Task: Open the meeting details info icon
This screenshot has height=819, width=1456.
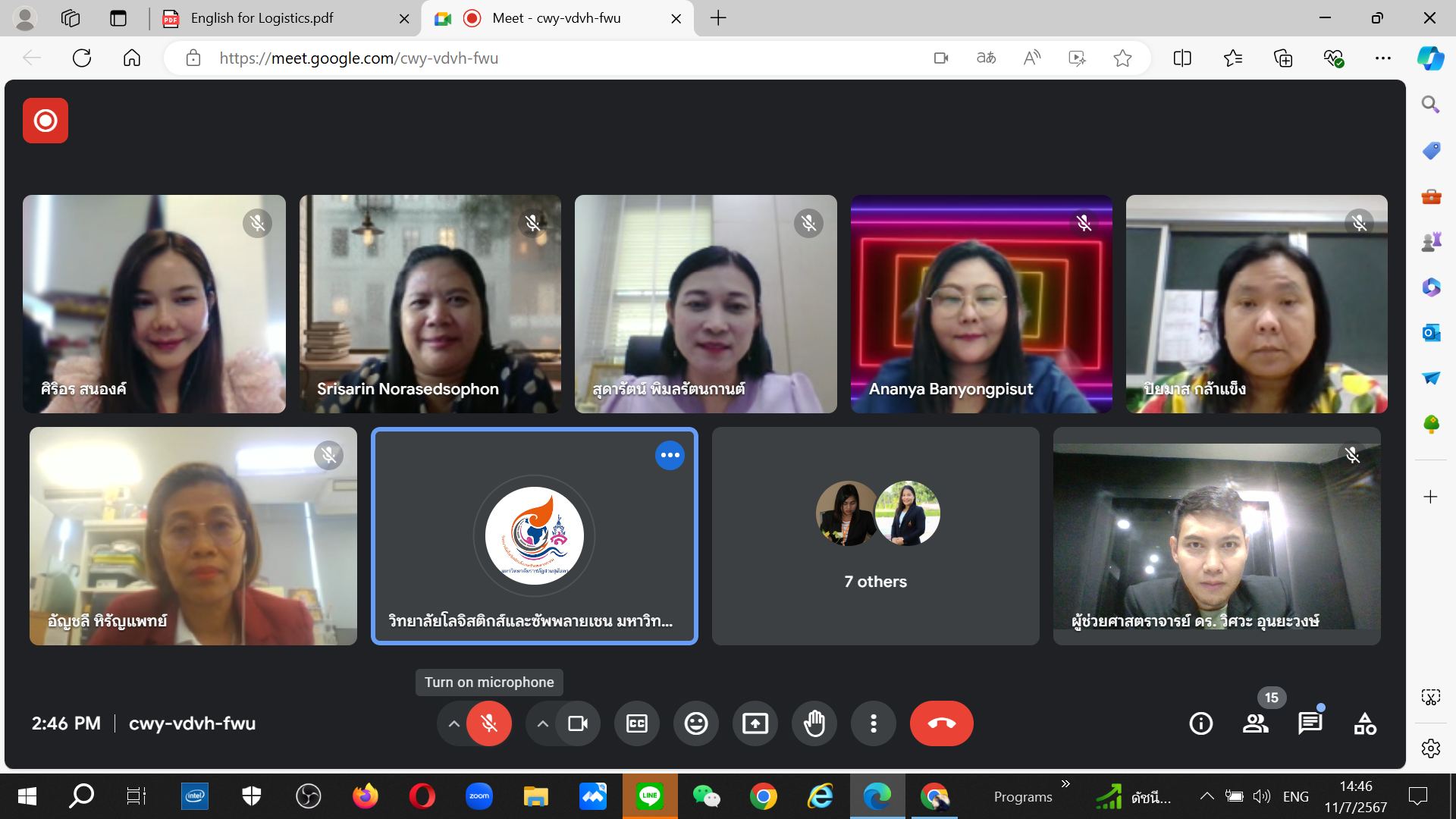Action: 1200,723
